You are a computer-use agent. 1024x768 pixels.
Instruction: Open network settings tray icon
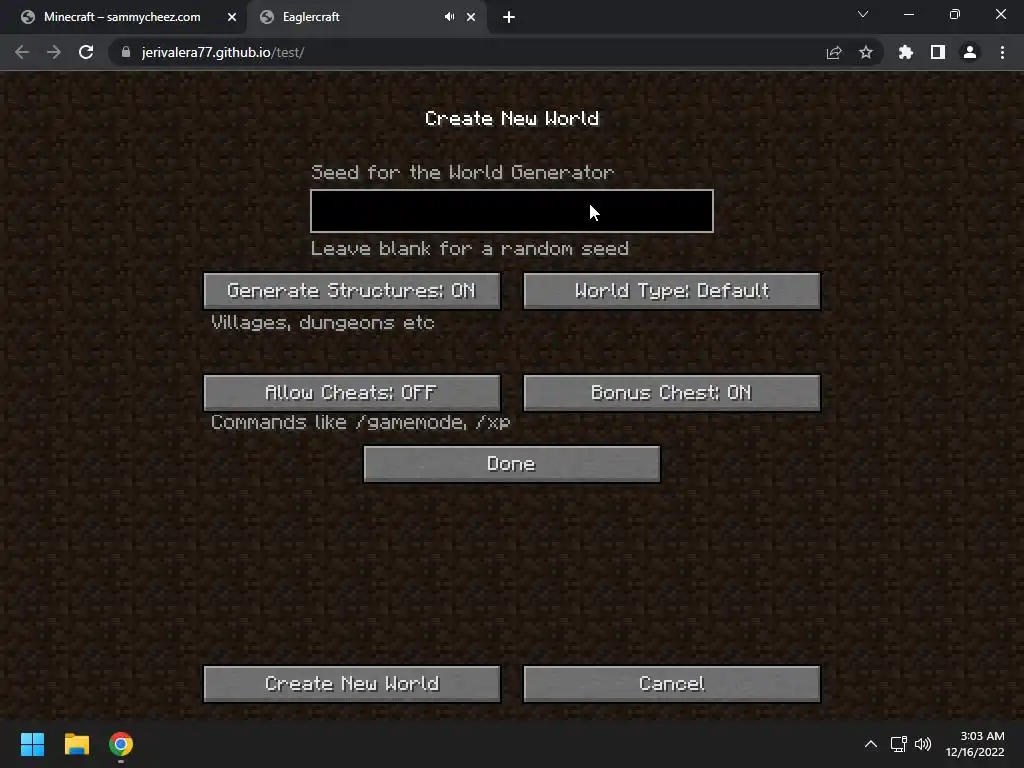[x=899, y=744]
